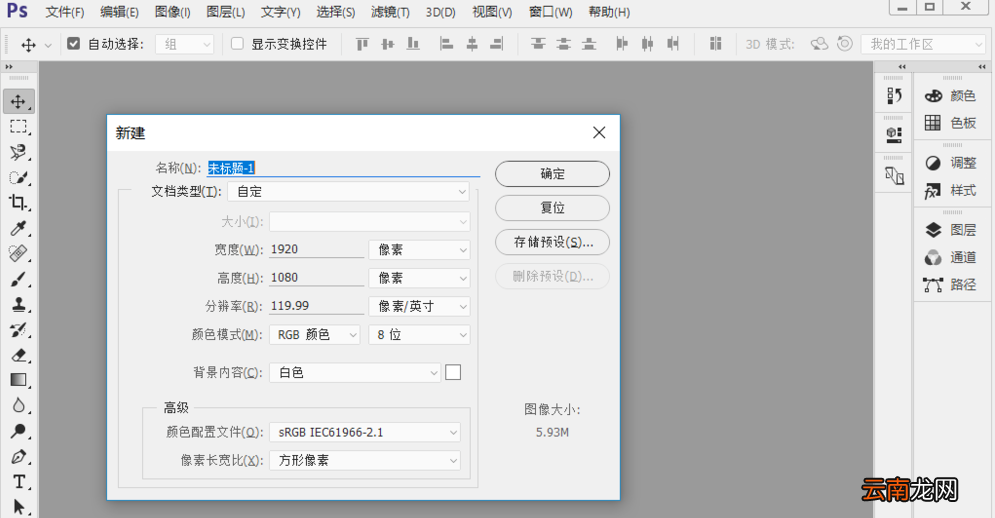Open the 我的工作区 workspace dropdown
The image size is (995, 518).
[923, 44]
